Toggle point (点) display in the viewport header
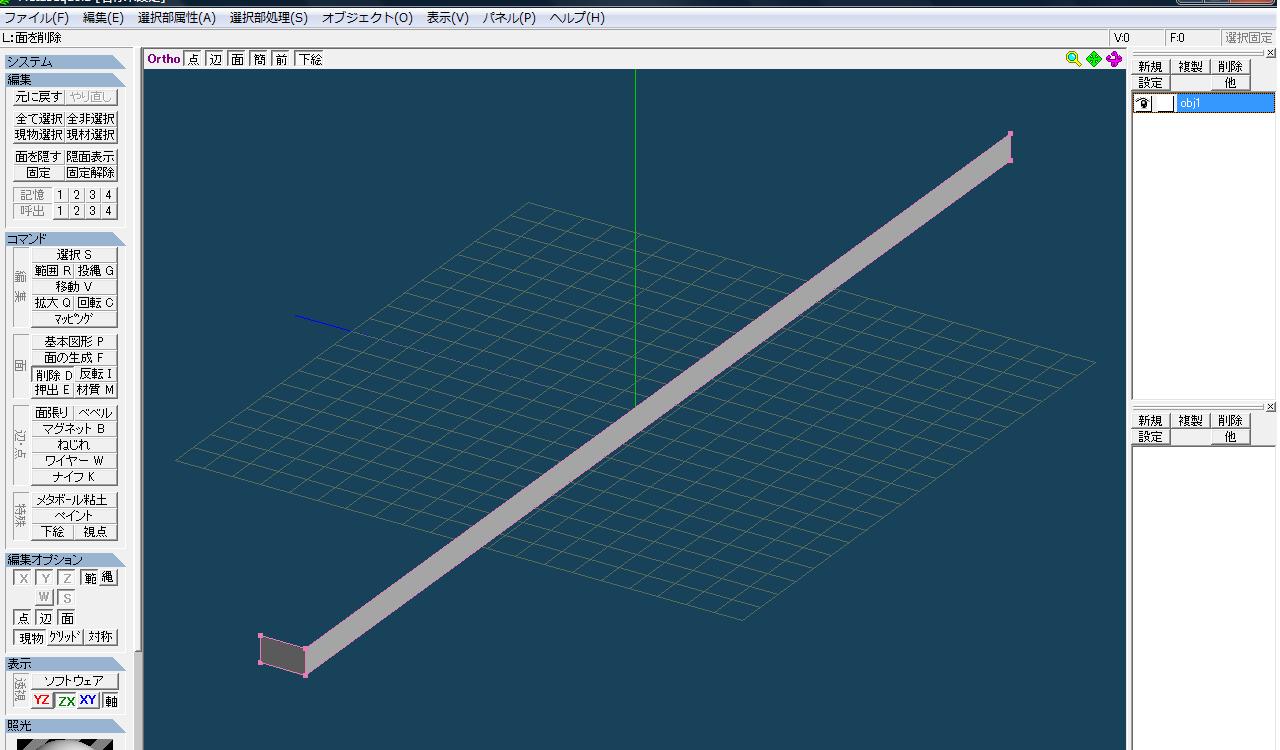1280x750 pixels. pyautogui.click(x=194, y=59)
